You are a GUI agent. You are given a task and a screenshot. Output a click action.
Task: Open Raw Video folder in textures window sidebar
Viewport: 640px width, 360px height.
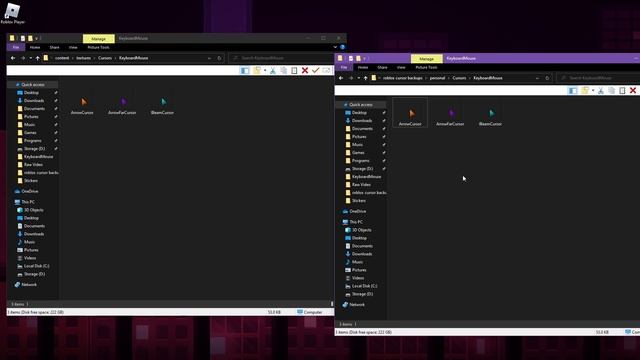pyautogui.click(x=33, y=165)
